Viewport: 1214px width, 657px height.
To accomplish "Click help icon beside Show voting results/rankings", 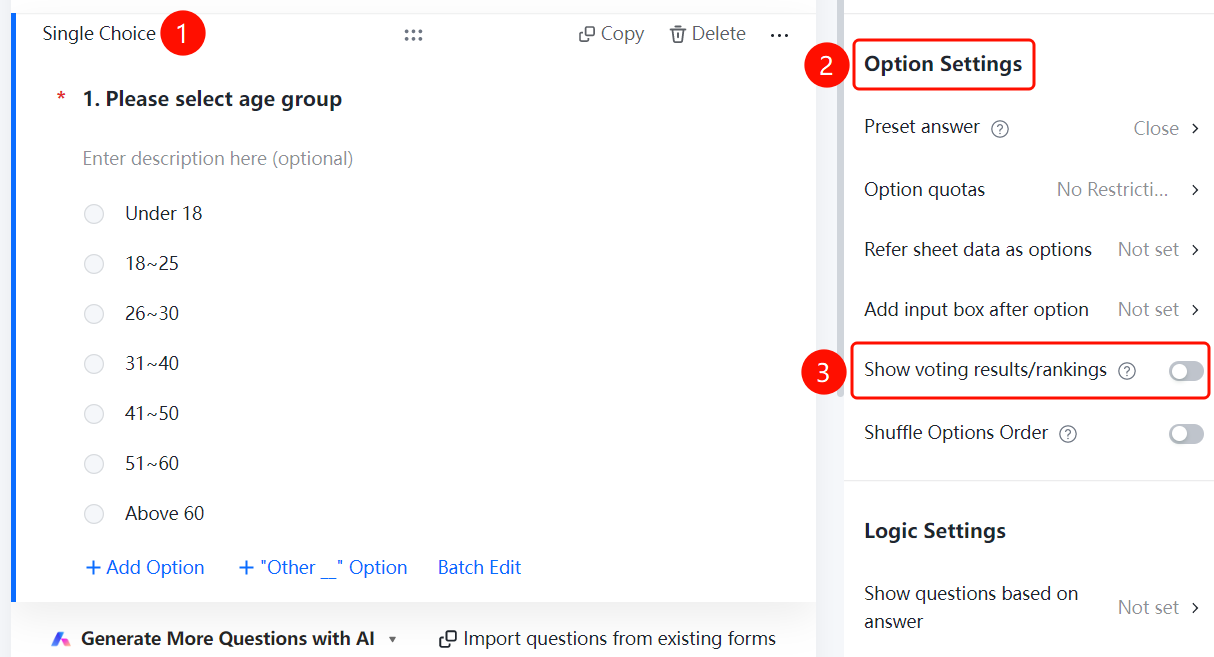I will 1127,371.
